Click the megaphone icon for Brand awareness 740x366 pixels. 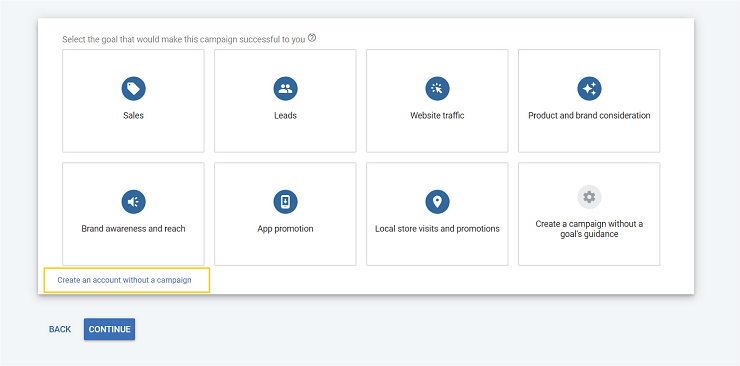point(134,202)
